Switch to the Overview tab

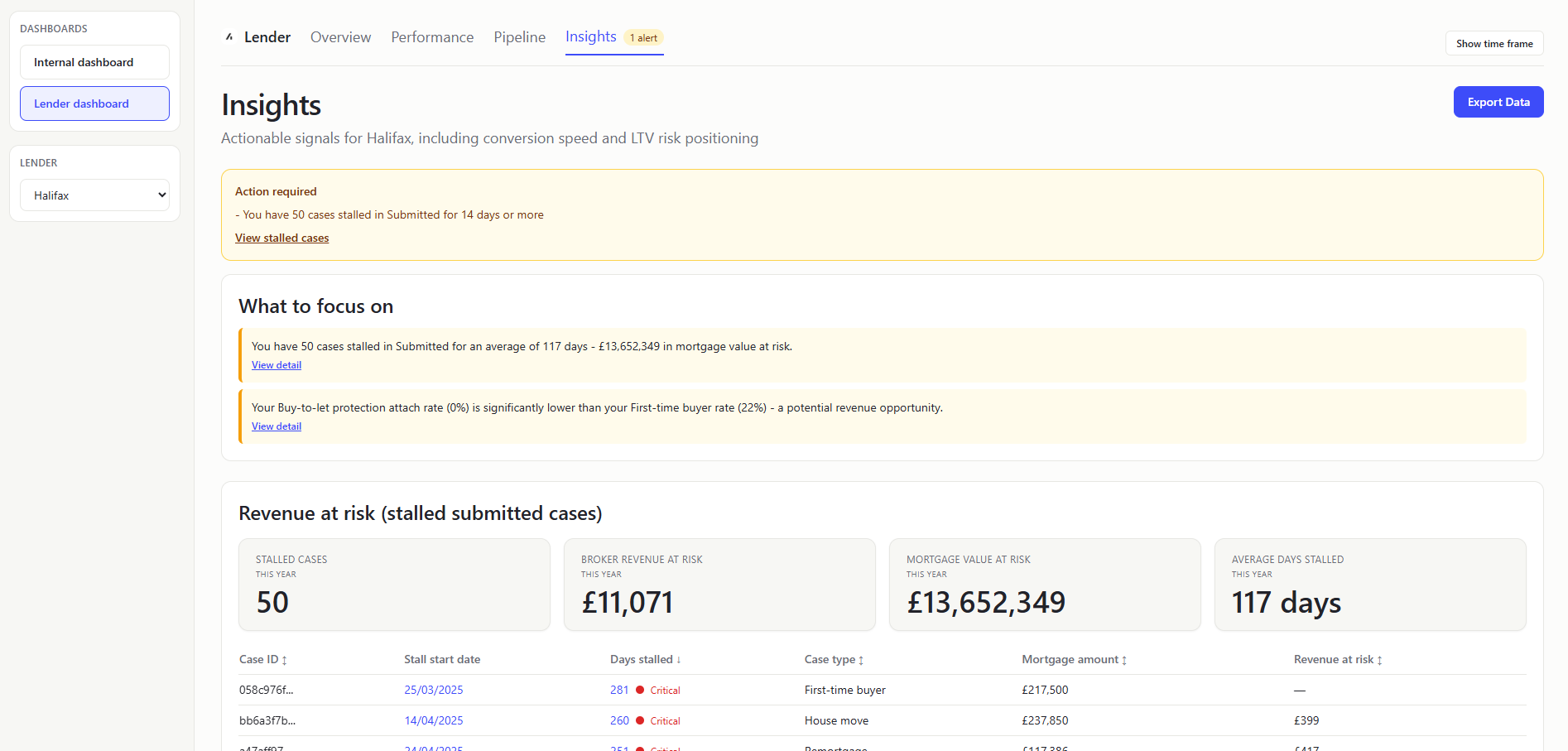click(340, 36)
